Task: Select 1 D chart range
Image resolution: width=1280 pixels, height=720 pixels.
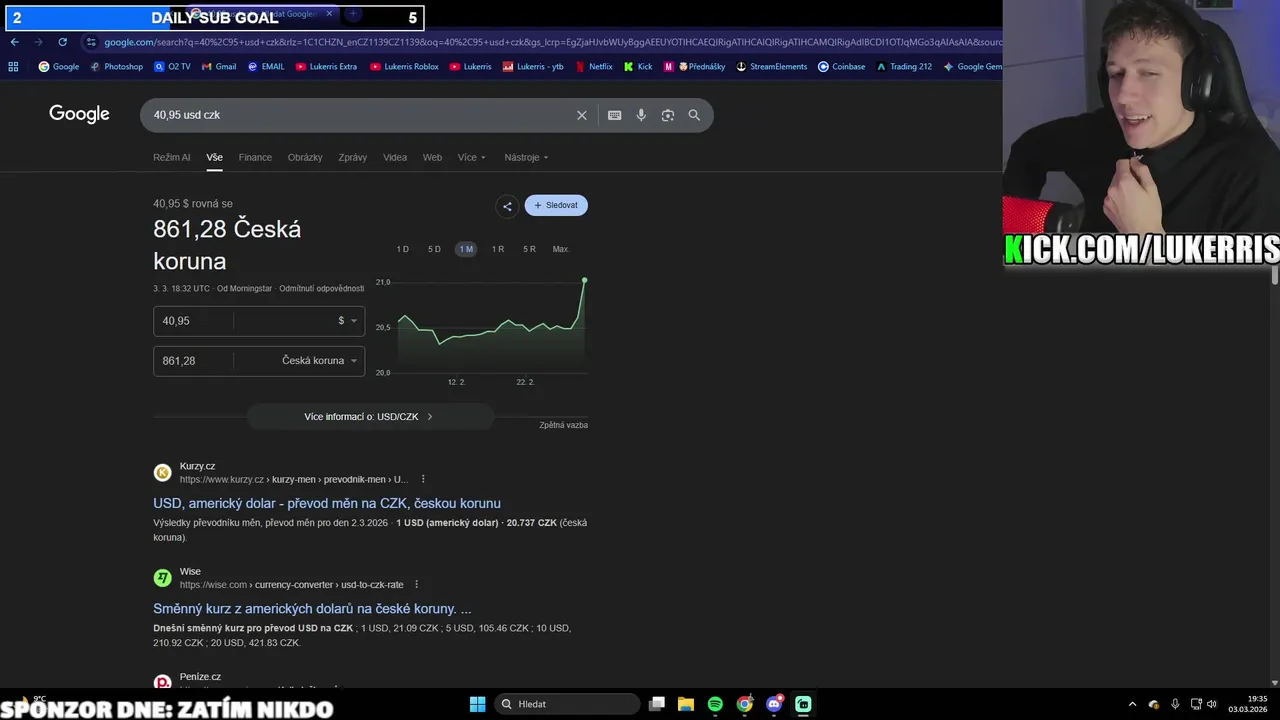Action: [403, 249]
